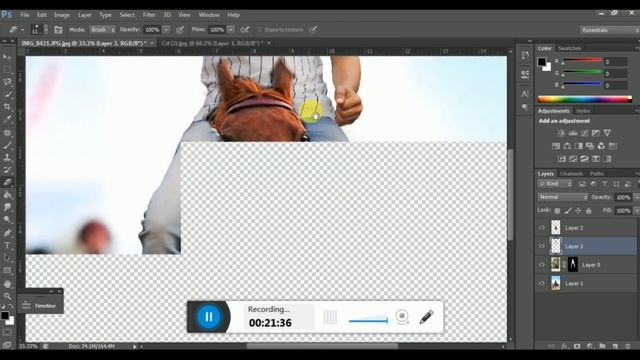The width and height of the screenshot is (640, 360).
Task: Select the Zoom tool
Action: point(7,296)
